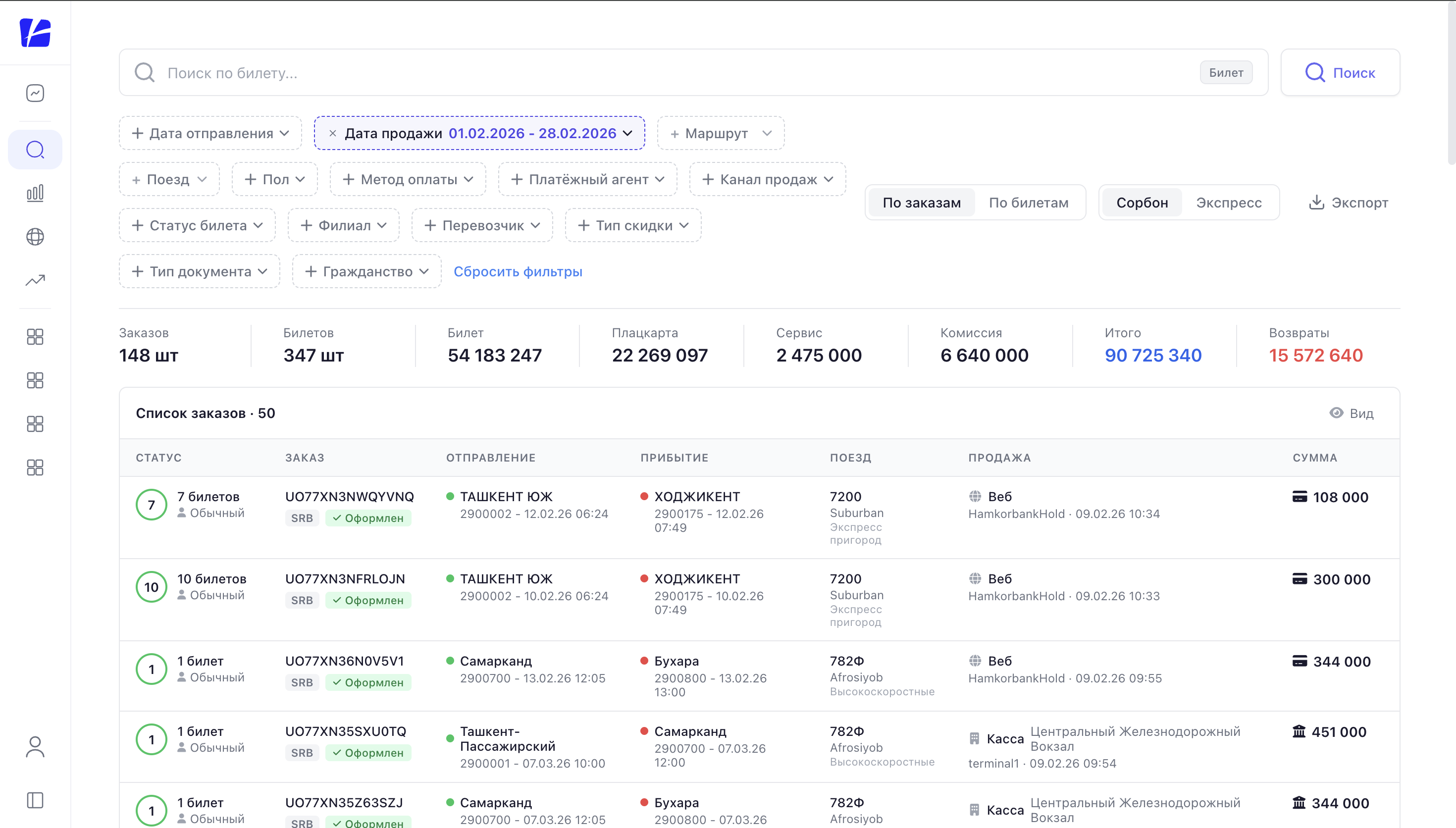The image size is (1456, 828).
Task: Open the trending arrow sidebar icon
Action: [35, 280]
